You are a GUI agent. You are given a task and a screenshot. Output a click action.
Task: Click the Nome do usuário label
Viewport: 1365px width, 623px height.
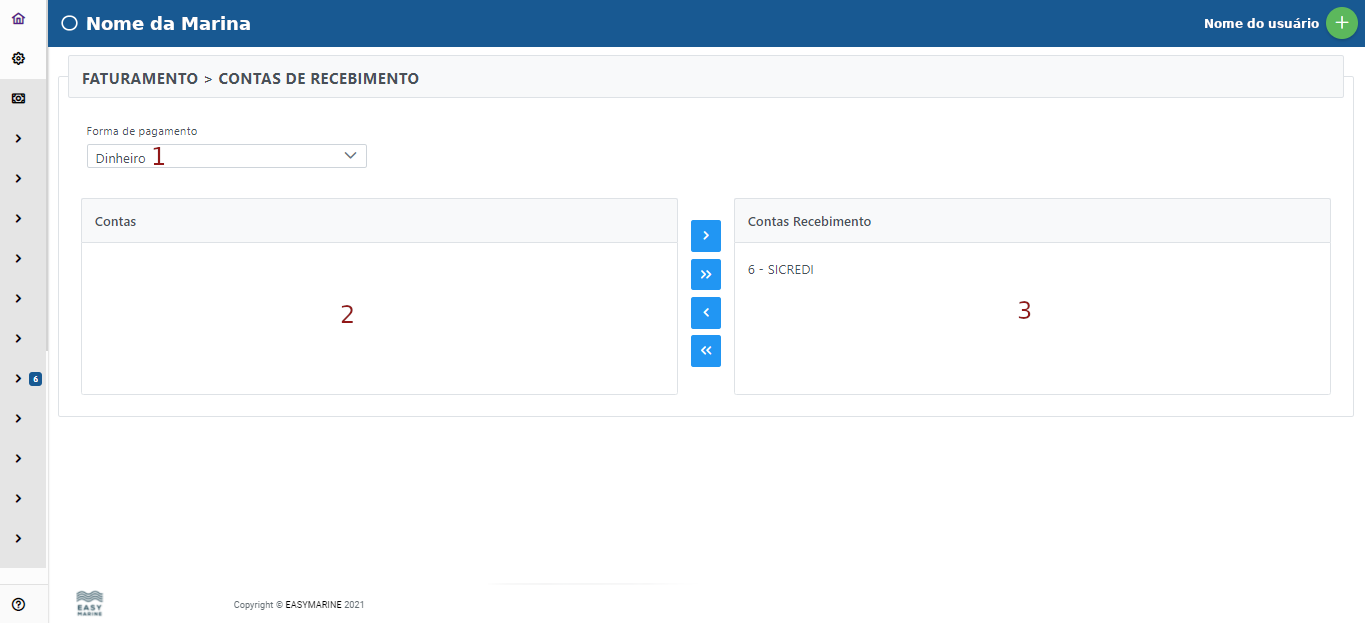[1260, 23]
